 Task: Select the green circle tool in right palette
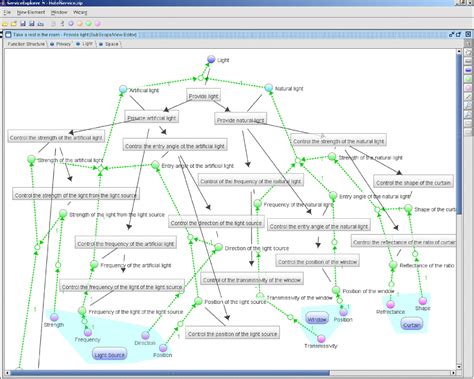click(468, 79)
